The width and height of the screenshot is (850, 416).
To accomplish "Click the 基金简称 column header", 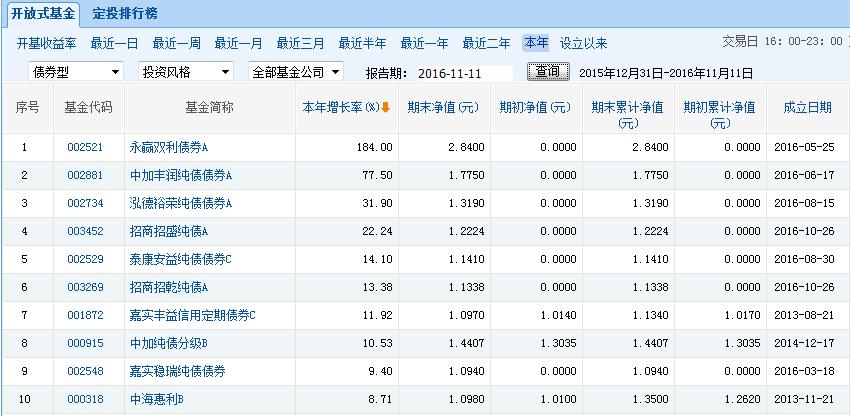I will point(209,108).
